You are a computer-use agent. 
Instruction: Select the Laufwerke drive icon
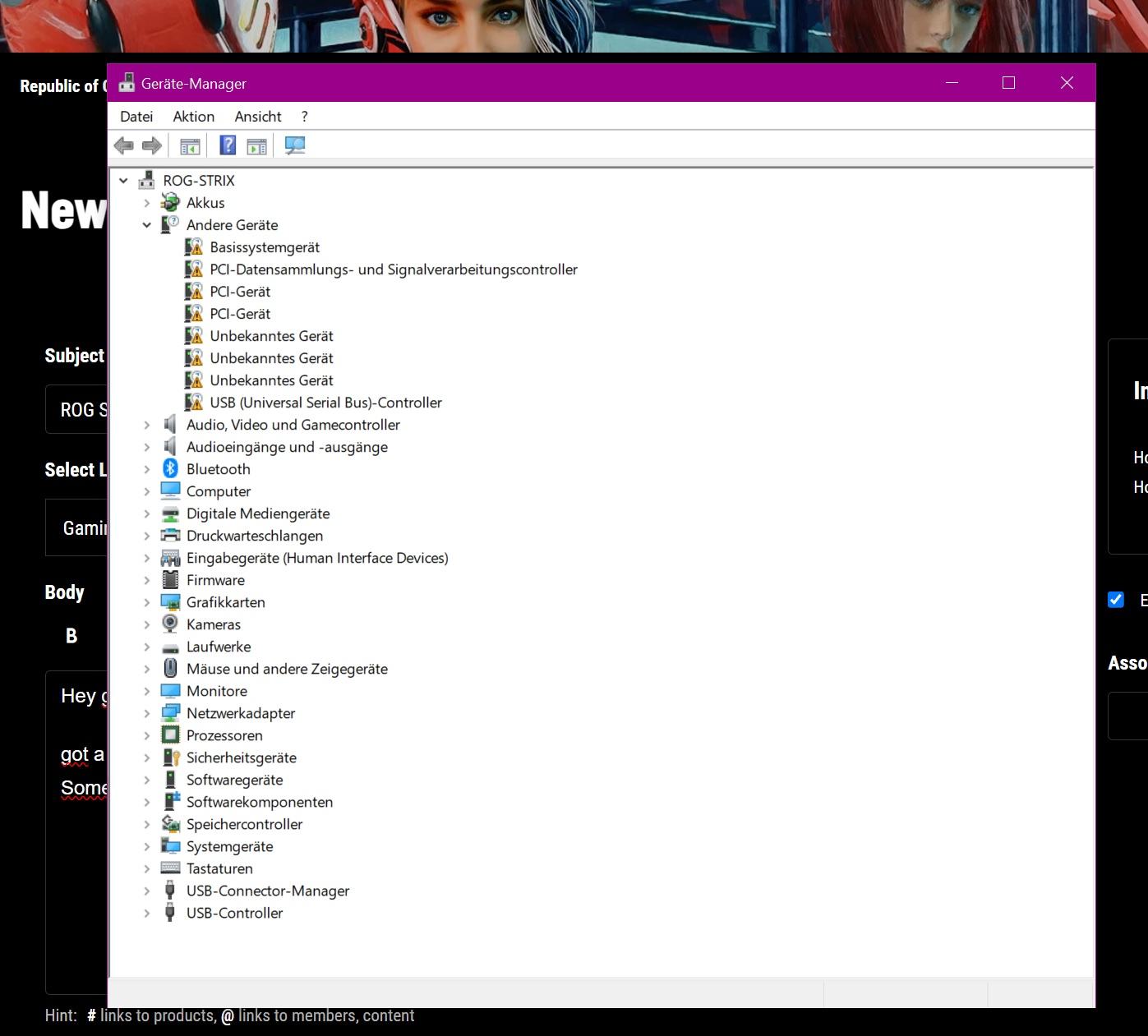170,647
